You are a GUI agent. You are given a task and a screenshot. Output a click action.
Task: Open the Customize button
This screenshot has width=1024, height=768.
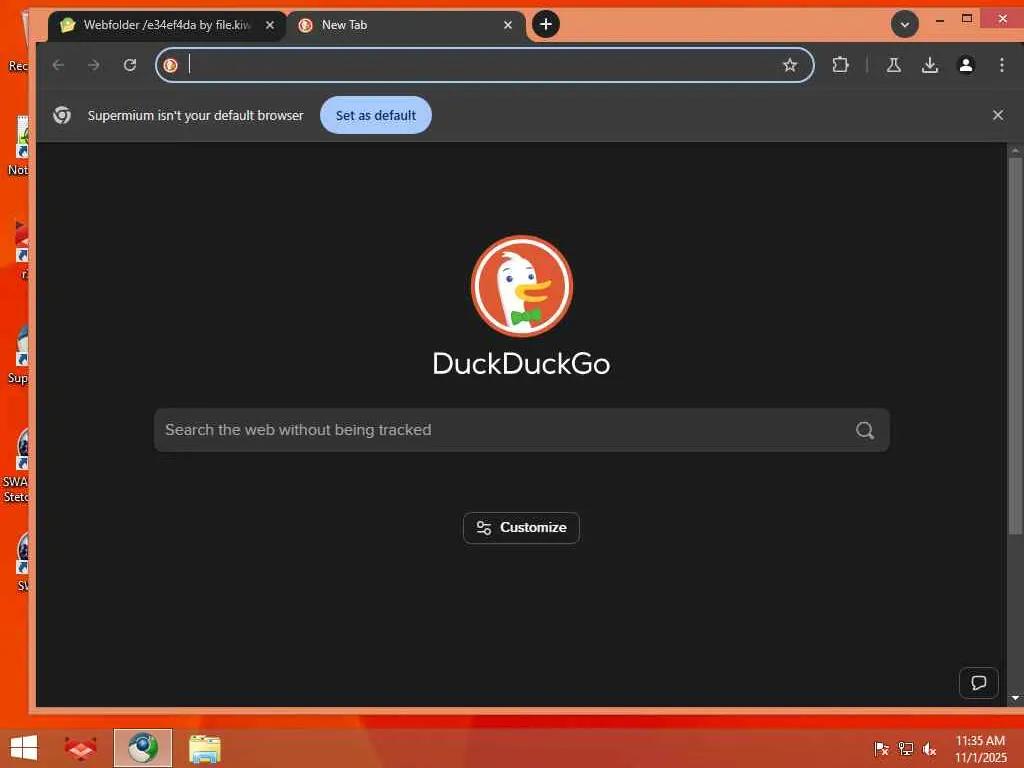(521, 528)
